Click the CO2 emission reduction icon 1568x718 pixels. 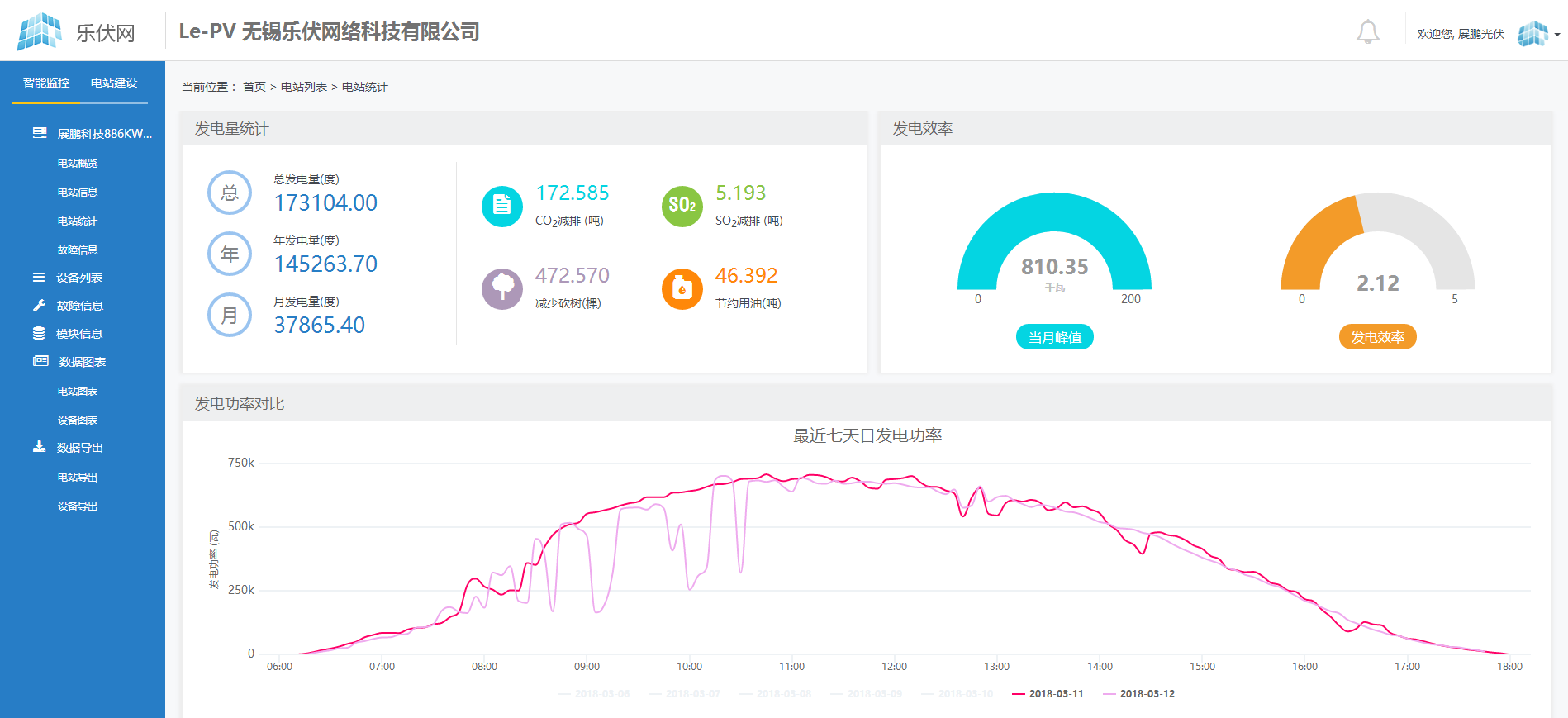[x=501, y=206]
